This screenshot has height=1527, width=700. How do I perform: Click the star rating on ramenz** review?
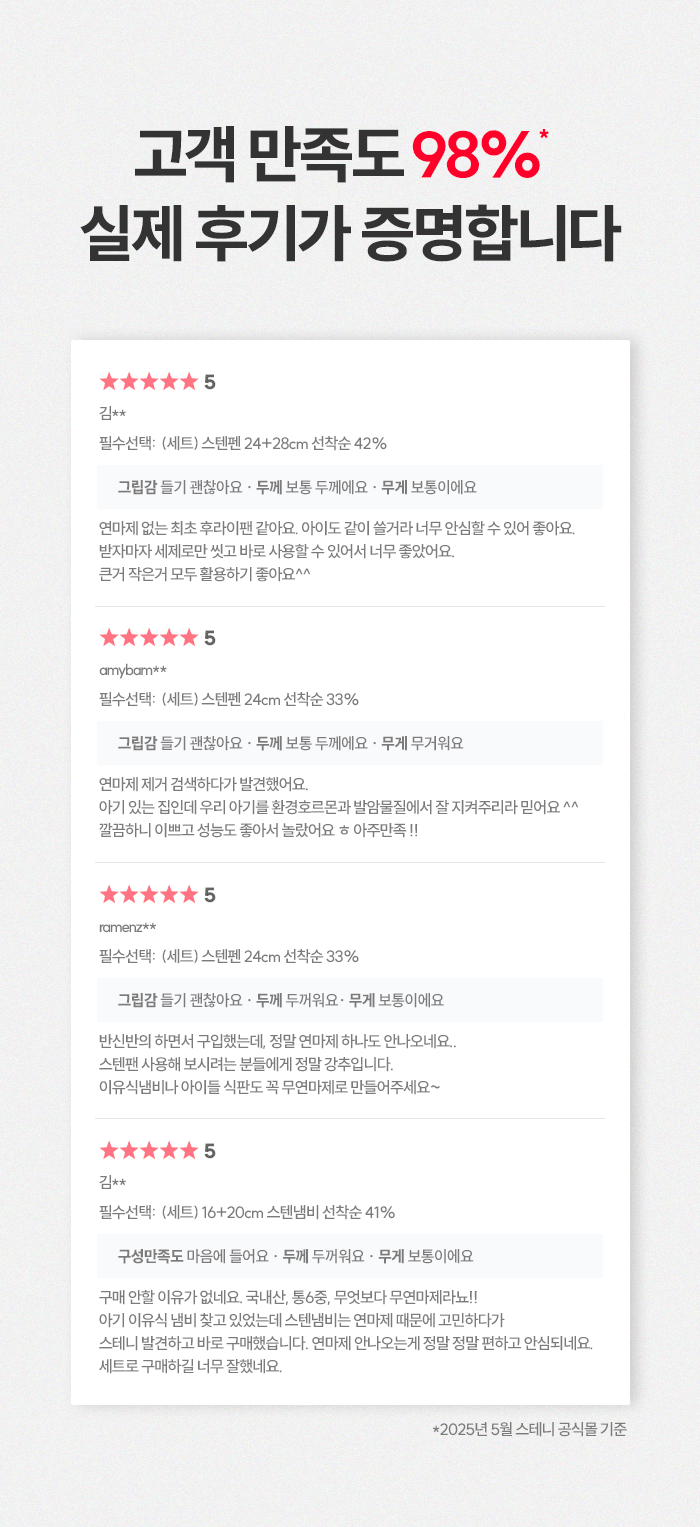coord(149,894)
